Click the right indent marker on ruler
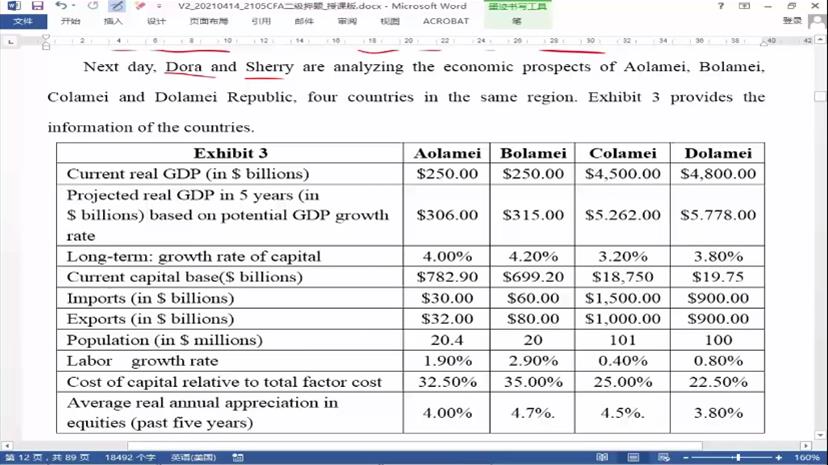Screen dimensions: 828x465 point(765,42)
